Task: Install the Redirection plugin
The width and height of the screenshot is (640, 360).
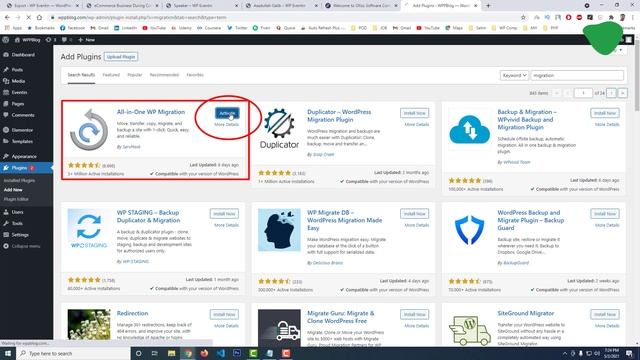Action: (224, 314)
